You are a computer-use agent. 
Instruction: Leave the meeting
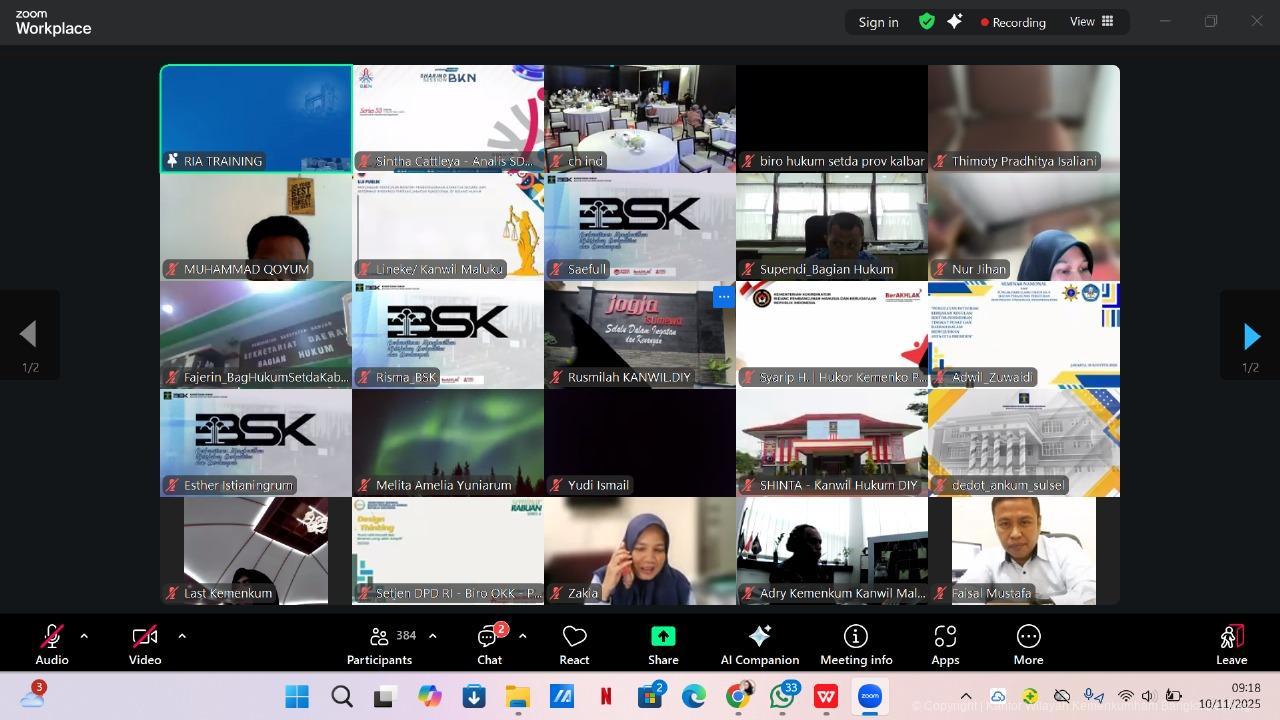click(x=1231, y=644)
